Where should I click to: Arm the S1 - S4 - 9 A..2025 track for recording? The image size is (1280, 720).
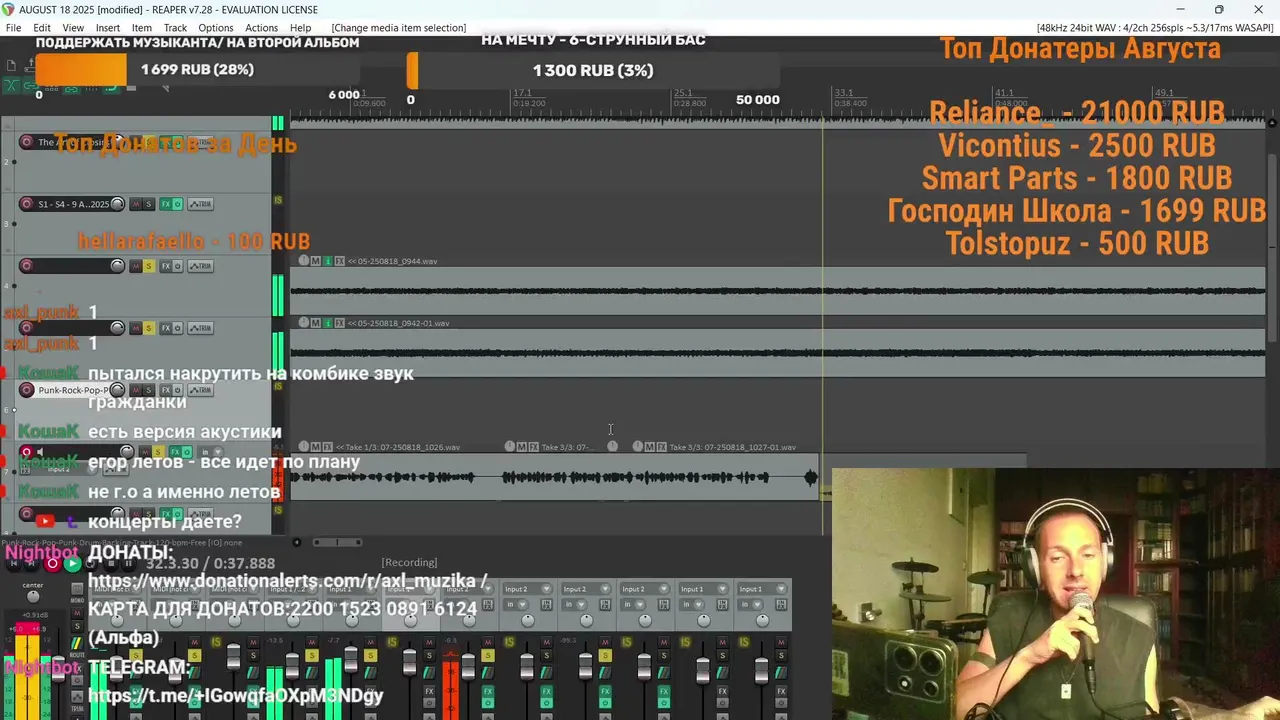[x=27, y=204]
